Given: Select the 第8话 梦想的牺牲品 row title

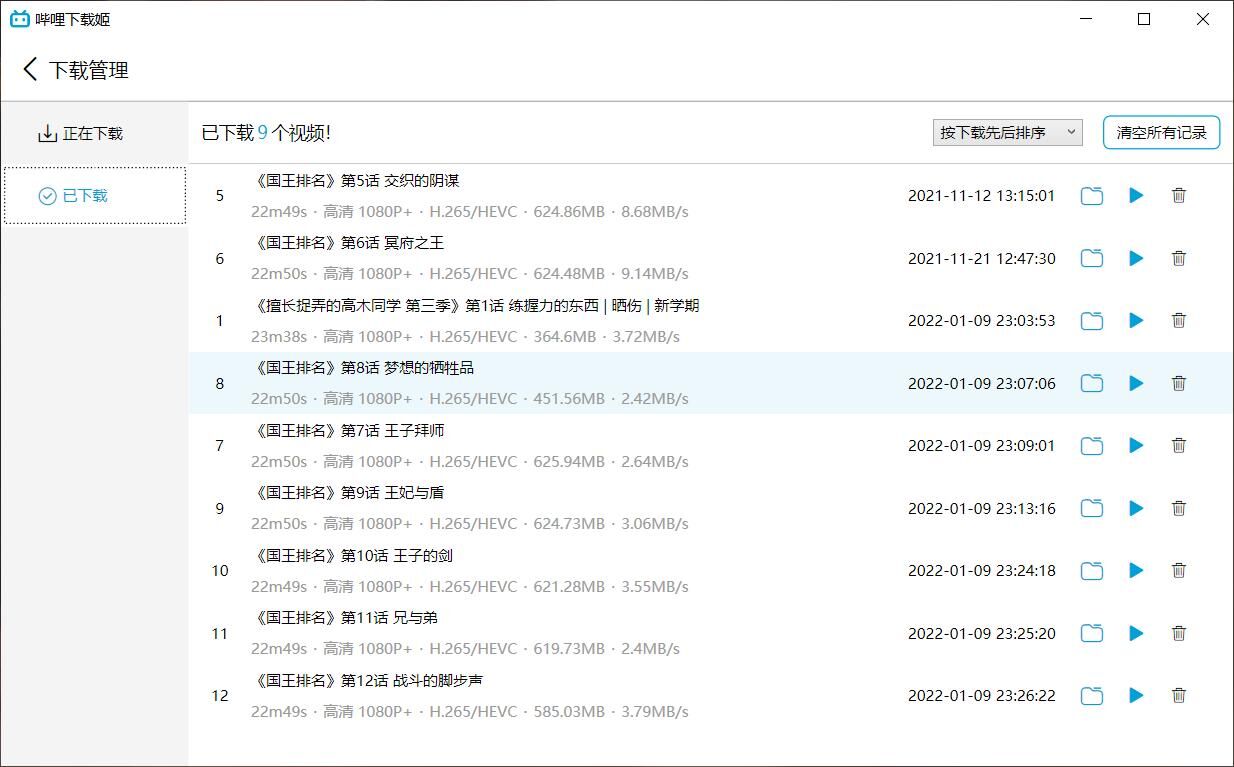Looking at the screenshot, I should click(x=365, y=368).
